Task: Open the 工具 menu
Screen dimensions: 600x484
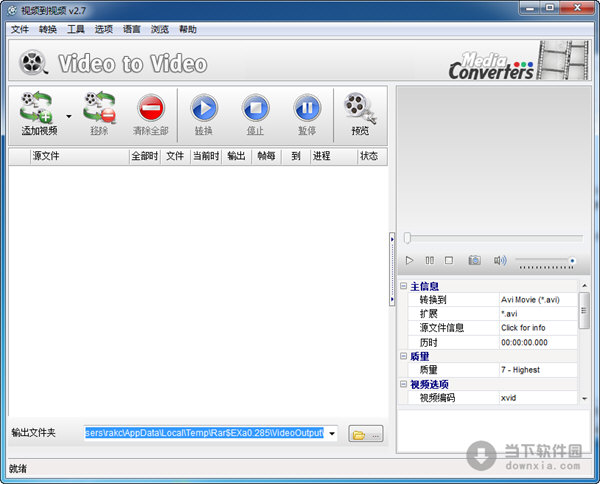Action: point(76,29)
